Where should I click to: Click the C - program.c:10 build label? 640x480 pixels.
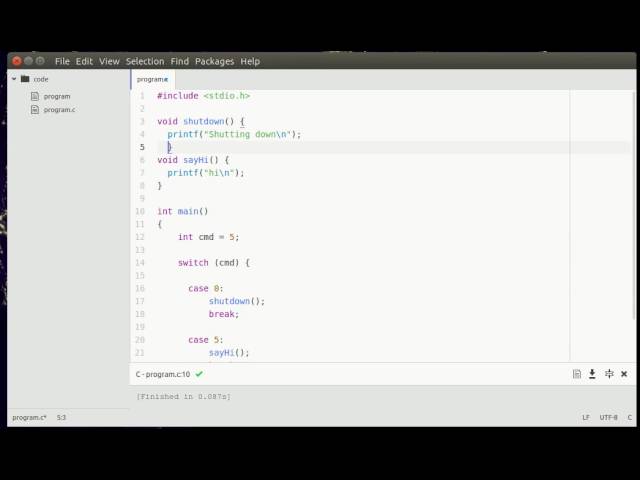point(163,374)
